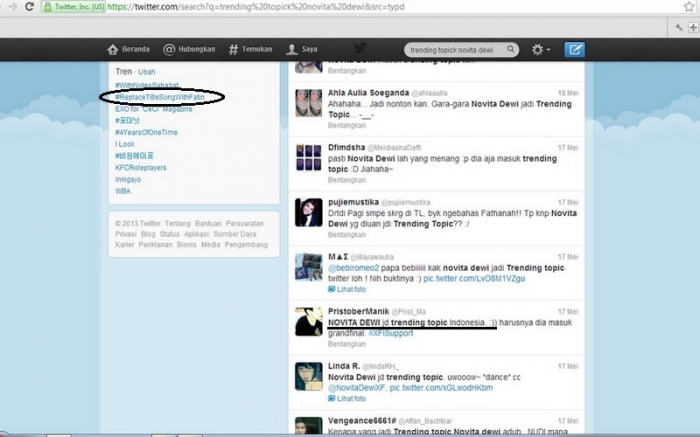This screenshot has height=437, width=700.
Task: Open #WithNotesSahabat trend
Action: pyautogui.click(x=146, y=85)
